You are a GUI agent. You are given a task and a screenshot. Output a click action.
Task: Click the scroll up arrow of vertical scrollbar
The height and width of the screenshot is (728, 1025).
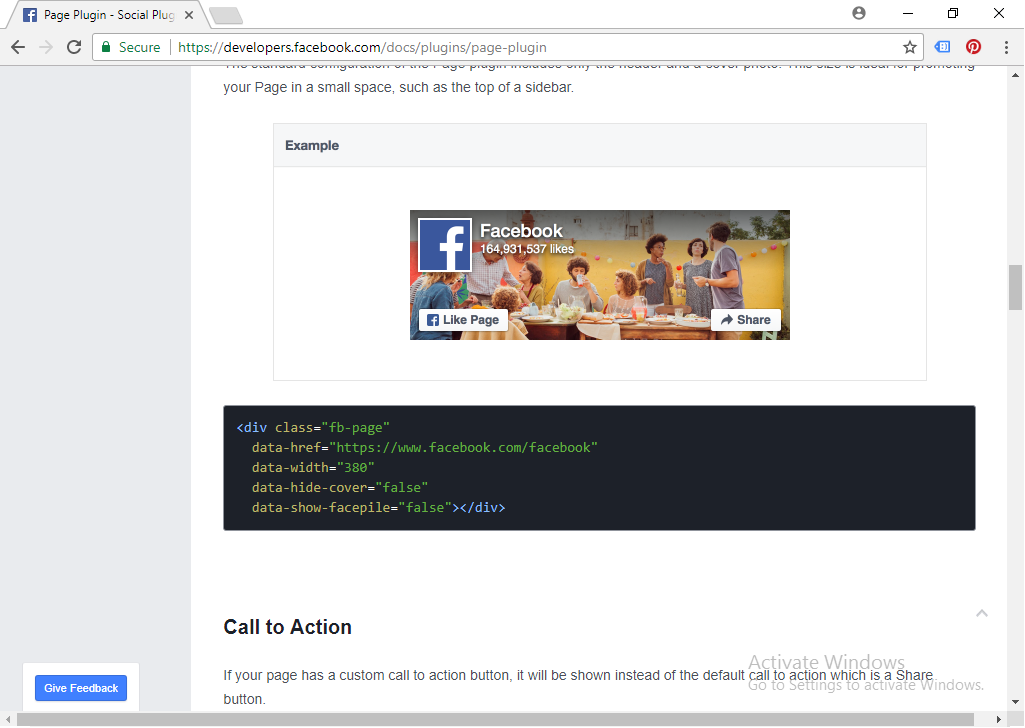click(x=1015, y=75)
